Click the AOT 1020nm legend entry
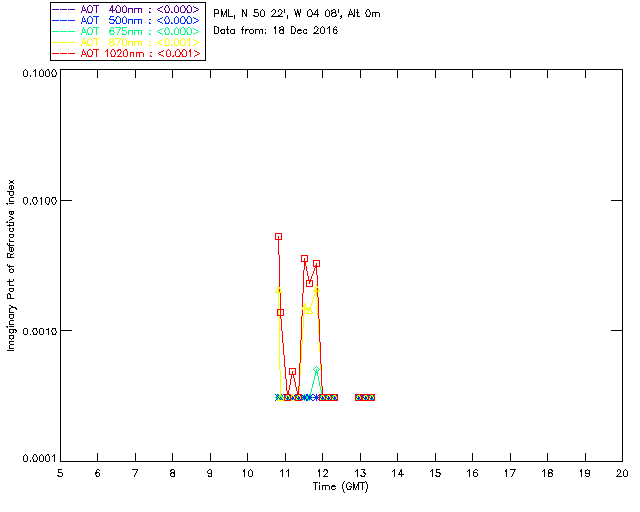The image size is (640, 512). point(126,53)
